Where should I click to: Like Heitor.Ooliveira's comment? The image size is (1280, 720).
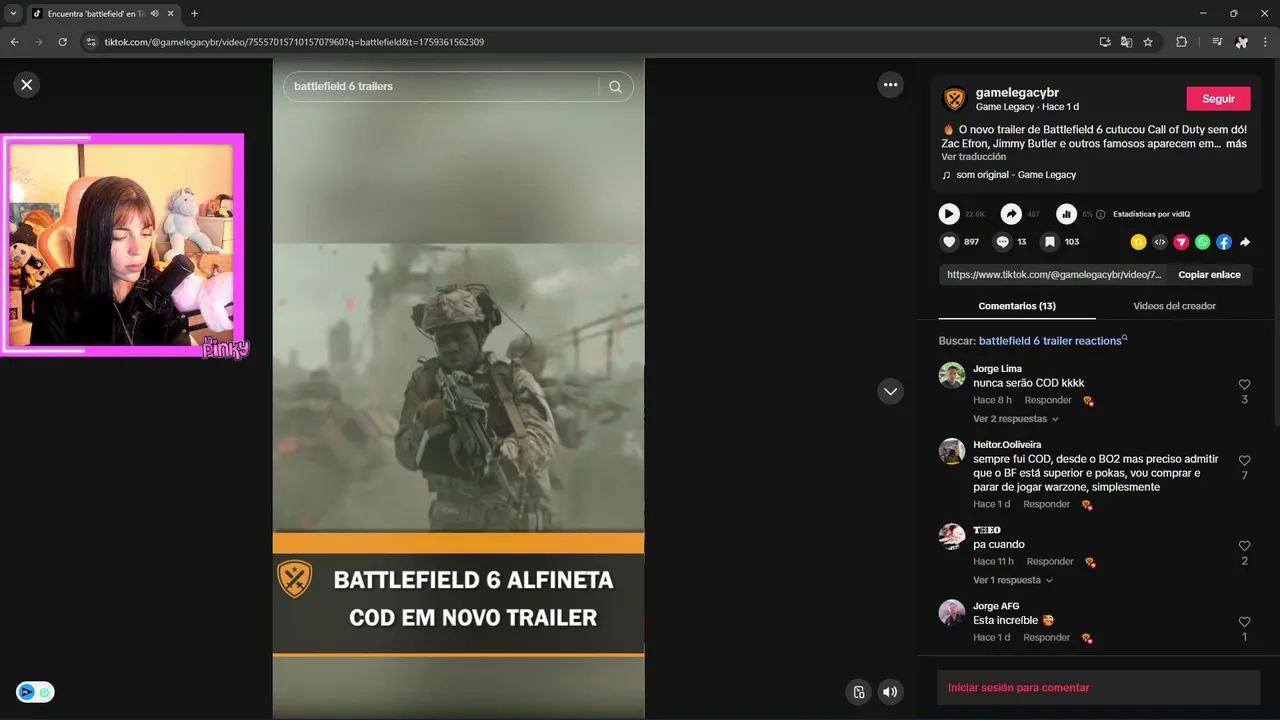(x=1244, y=461)
